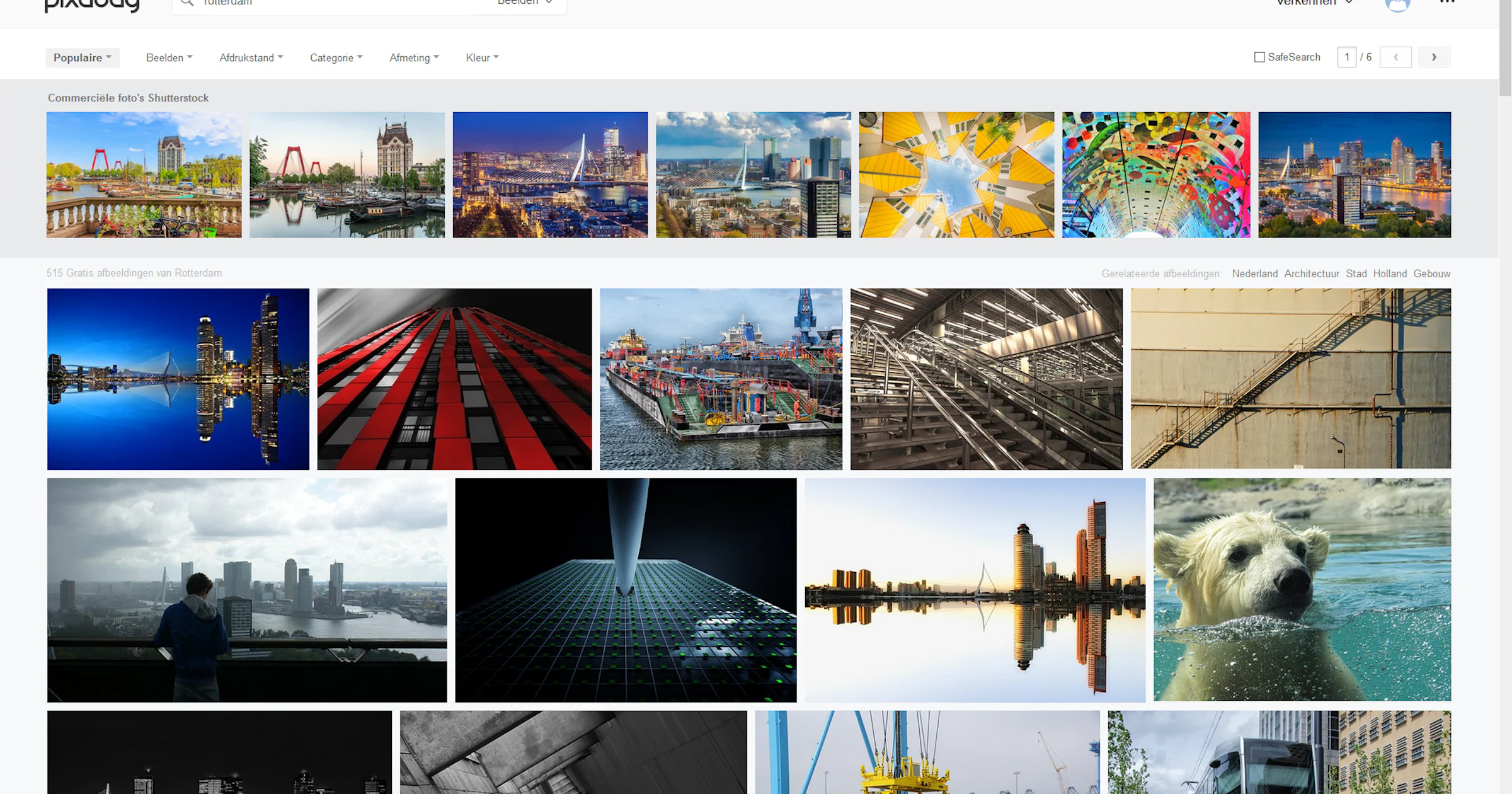1512x794 pixels.
Task: Open Shutterstock photo of red bridge reflection
Action: point(347,175)
